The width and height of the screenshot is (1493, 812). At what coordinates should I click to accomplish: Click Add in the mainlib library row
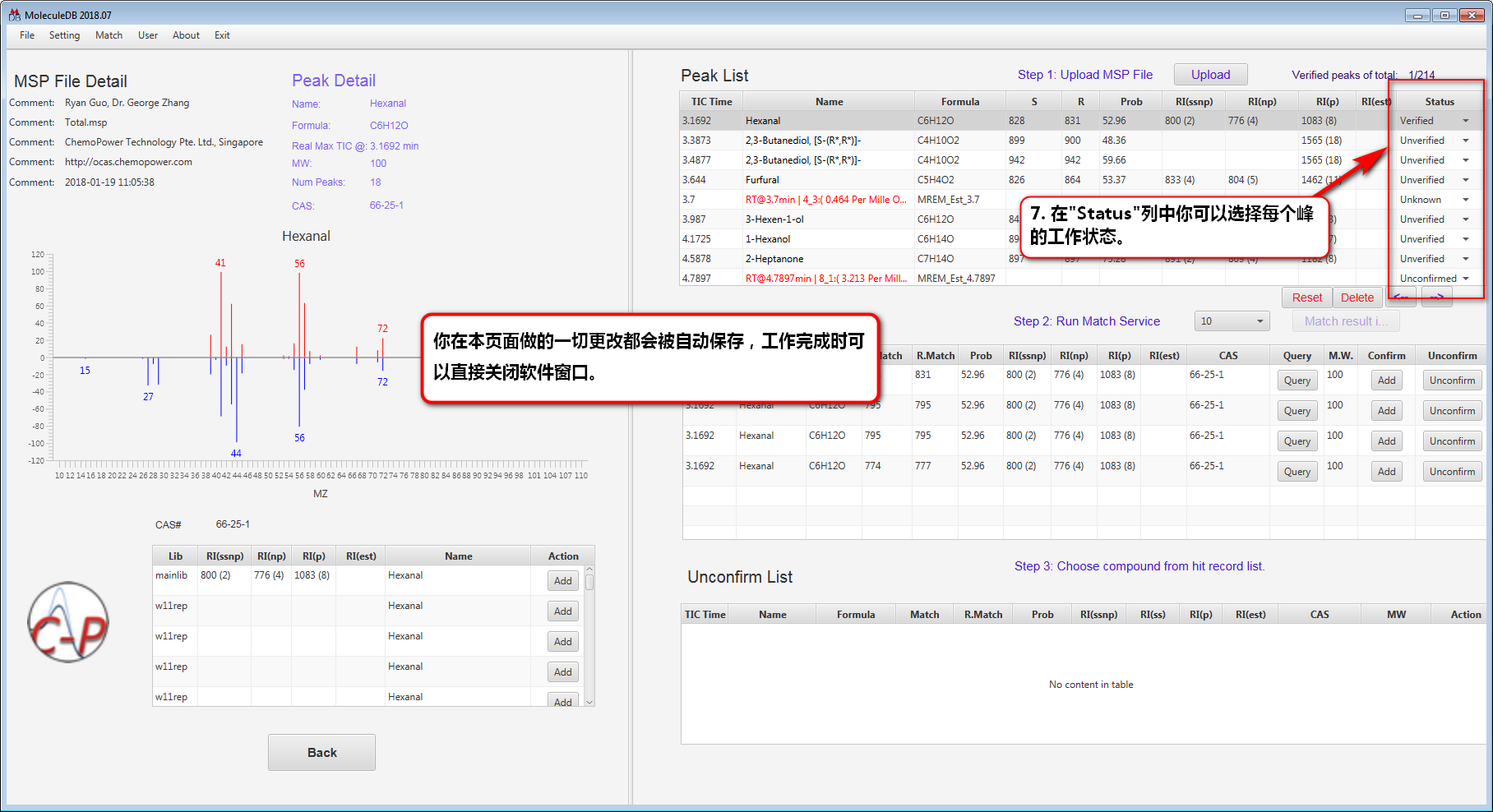point(562,581)
